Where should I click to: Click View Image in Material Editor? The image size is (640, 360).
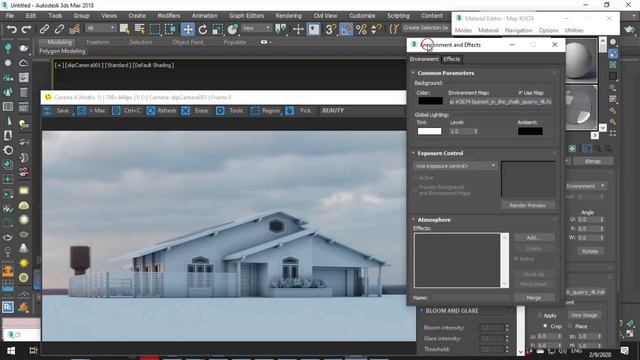point(584,315)
